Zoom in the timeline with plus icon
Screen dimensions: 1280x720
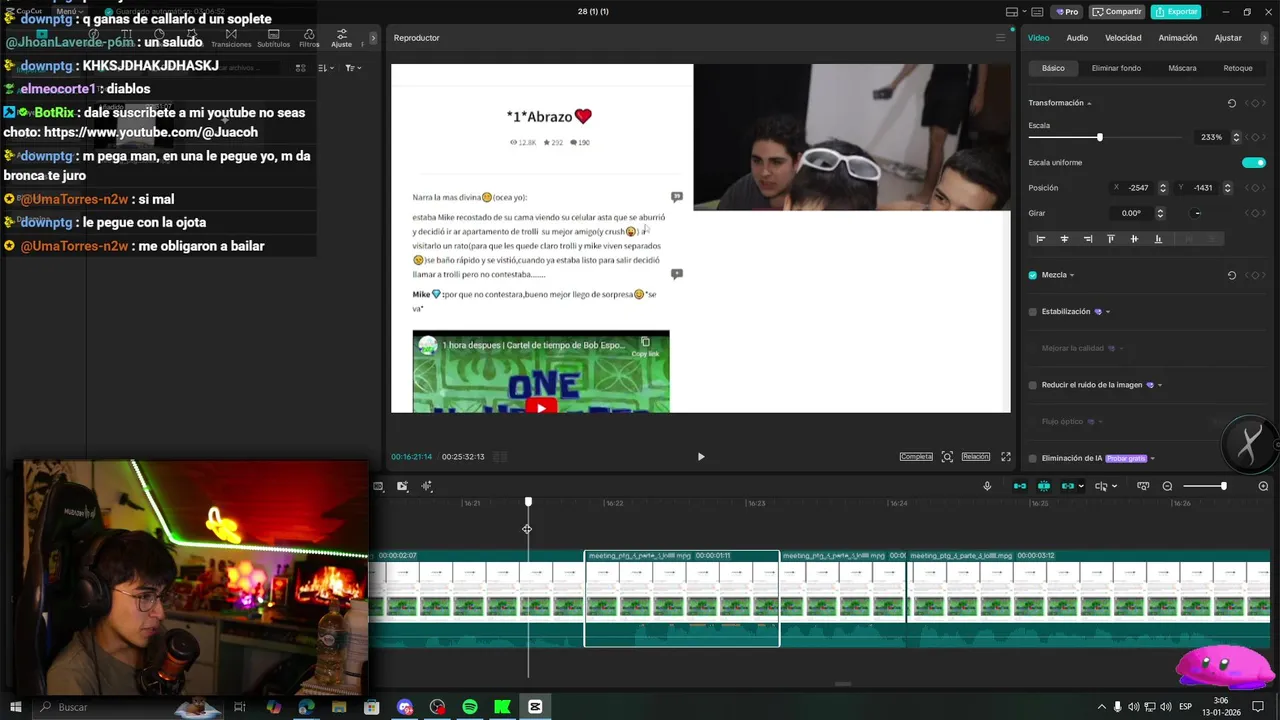click(x=1263, y=486)
